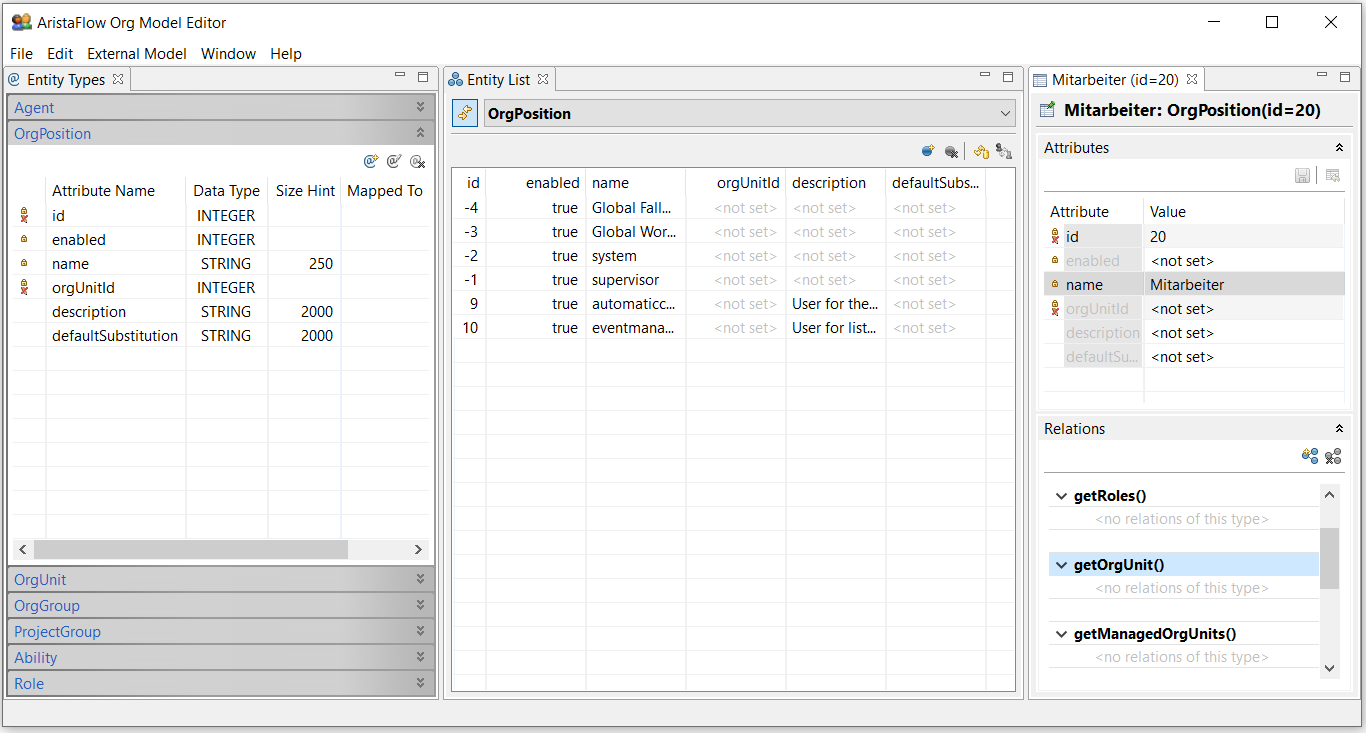1366x733 pixels.
Task: Open the Edit menu
Action: 60,54
